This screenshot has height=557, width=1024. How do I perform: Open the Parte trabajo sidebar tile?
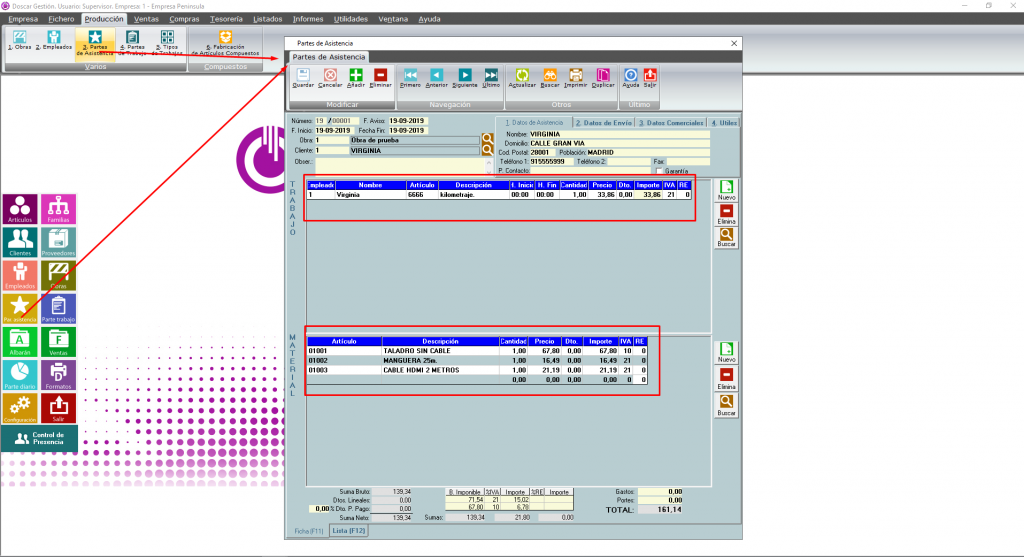[x=58, y=309]
